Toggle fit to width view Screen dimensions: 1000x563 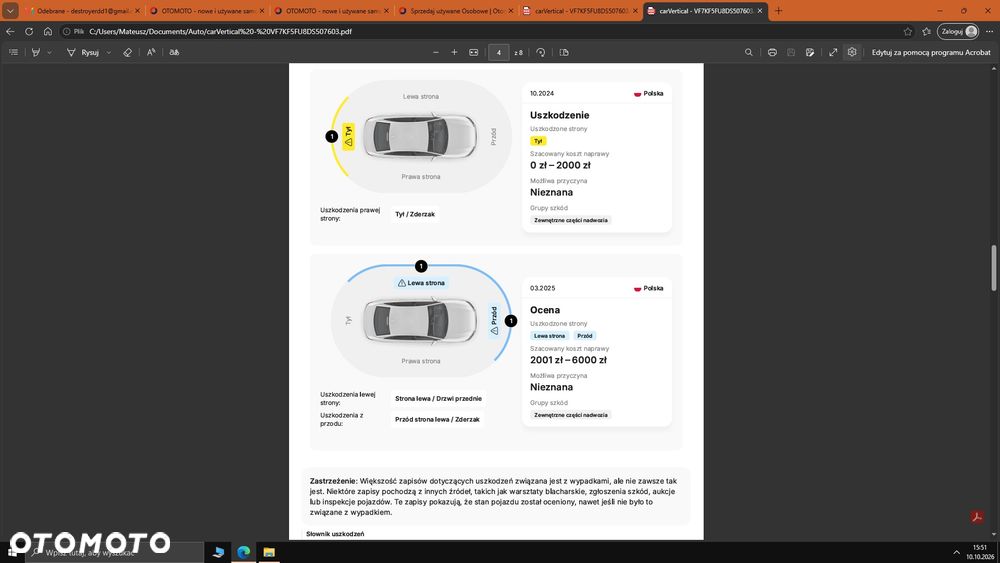tap(473, 52)
